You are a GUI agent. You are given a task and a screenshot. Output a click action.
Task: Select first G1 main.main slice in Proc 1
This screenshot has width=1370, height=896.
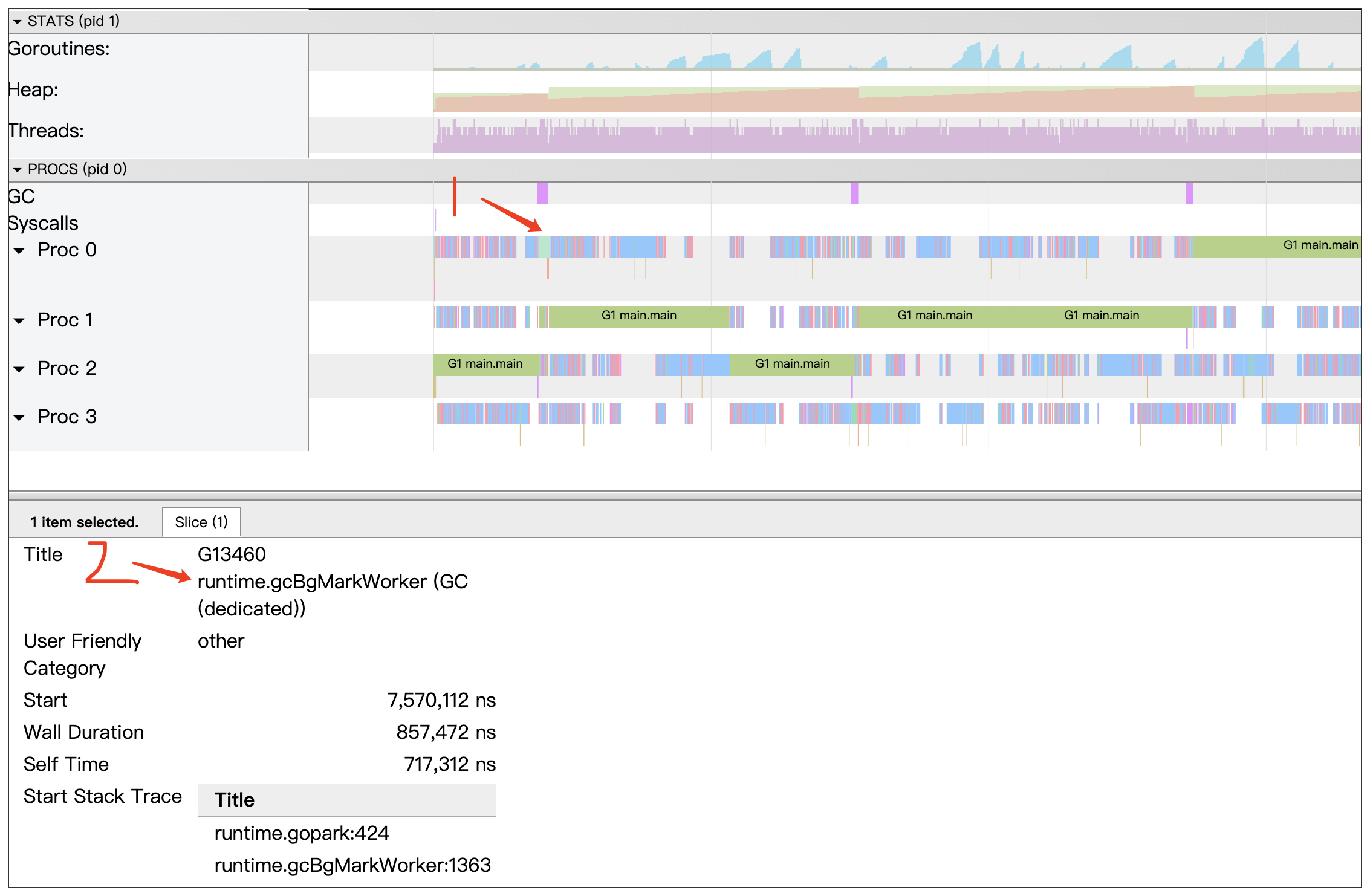pos(638,316)
